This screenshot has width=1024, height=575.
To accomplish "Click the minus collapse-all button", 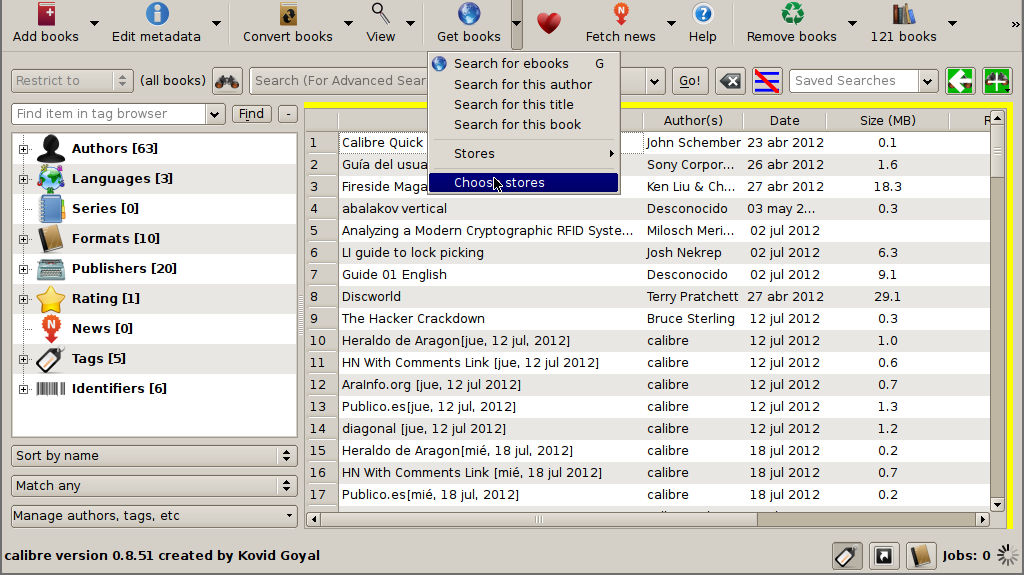I will click(x=288, y=114).
